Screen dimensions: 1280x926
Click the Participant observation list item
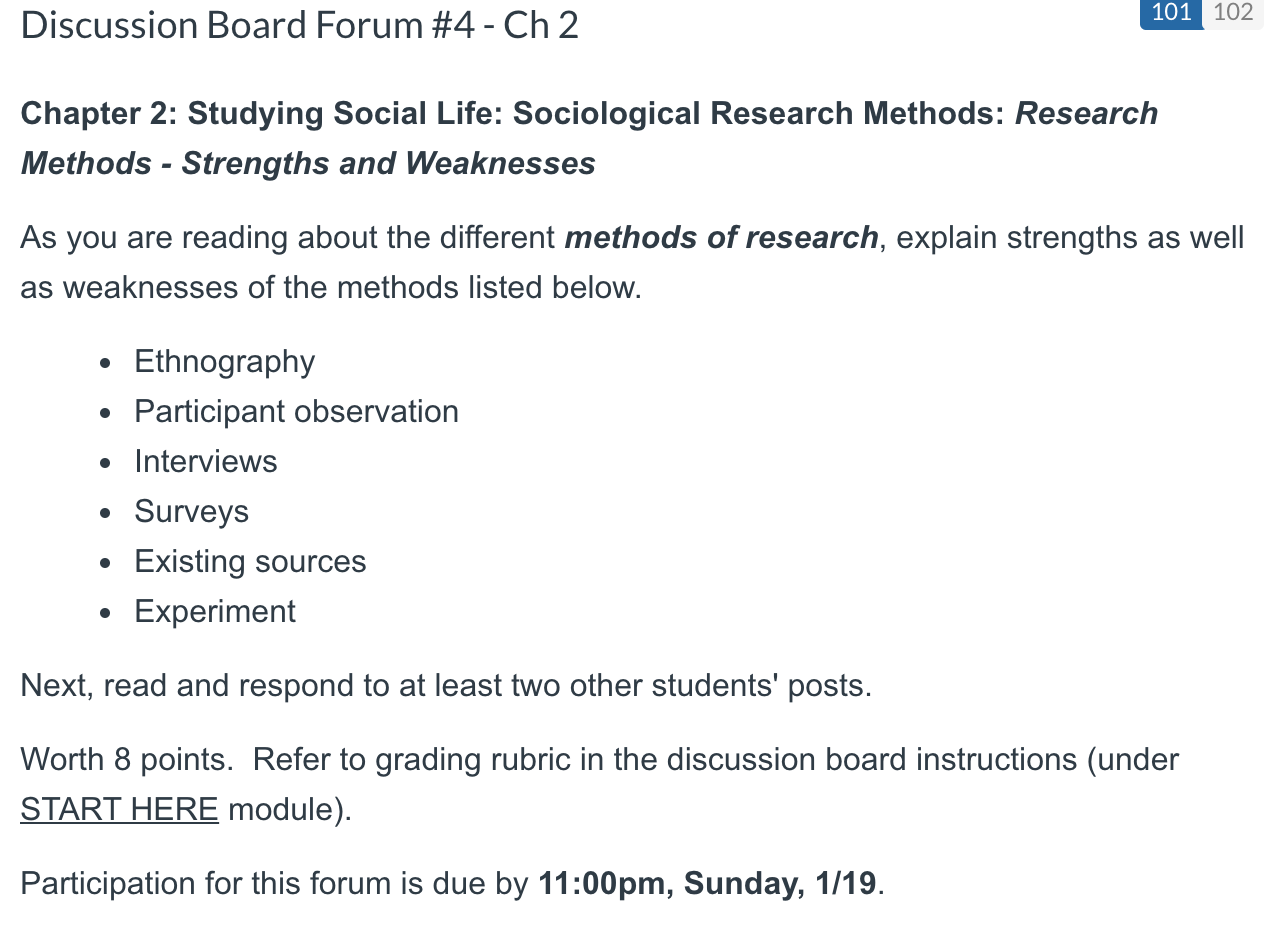tap(296, 411)
